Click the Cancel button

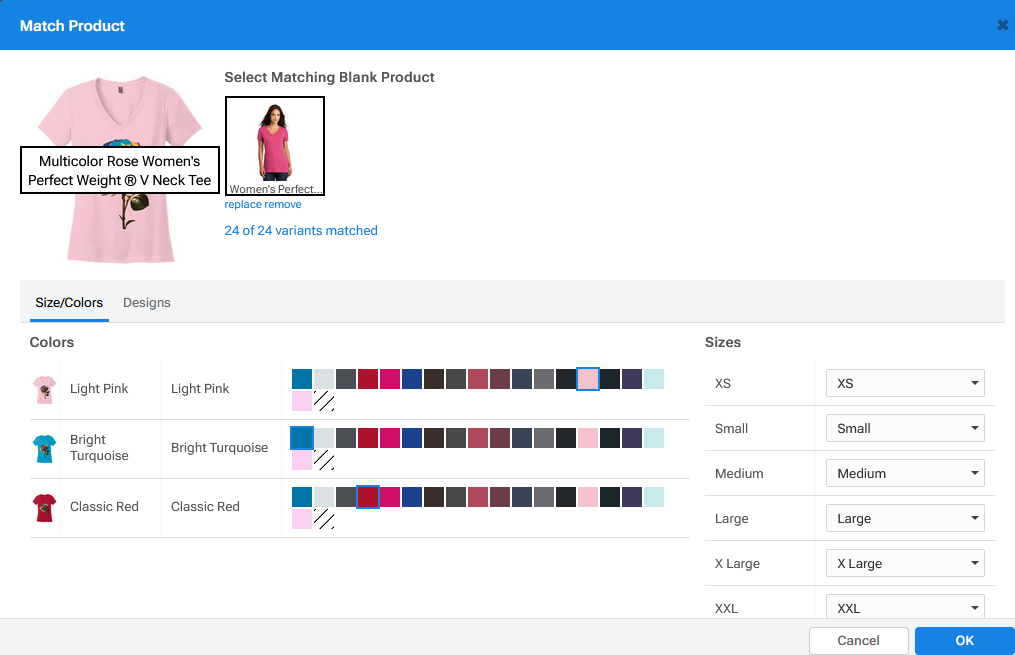tap(858, 640)
